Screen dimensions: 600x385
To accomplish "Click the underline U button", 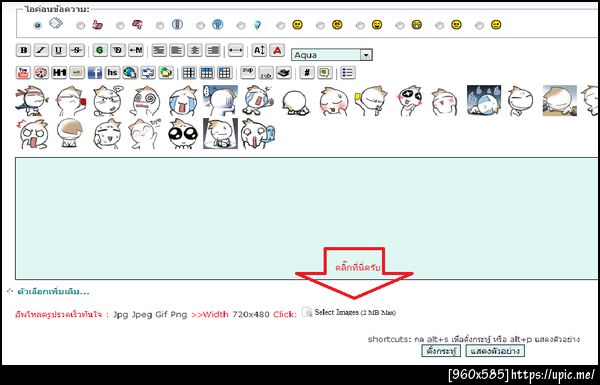I will pos(59,50).
